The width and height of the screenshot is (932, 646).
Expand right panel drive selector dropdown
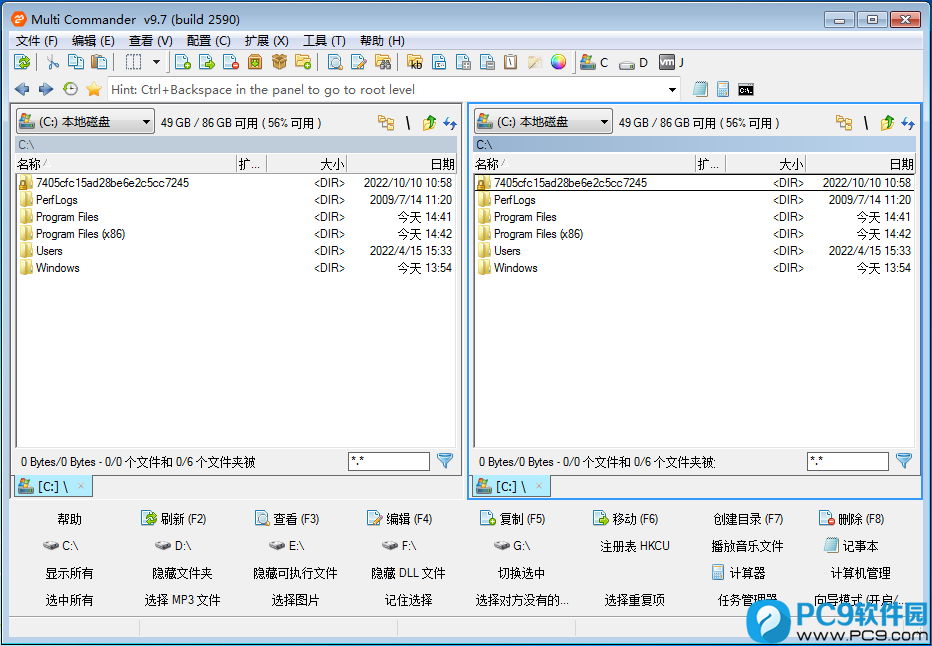604,122
